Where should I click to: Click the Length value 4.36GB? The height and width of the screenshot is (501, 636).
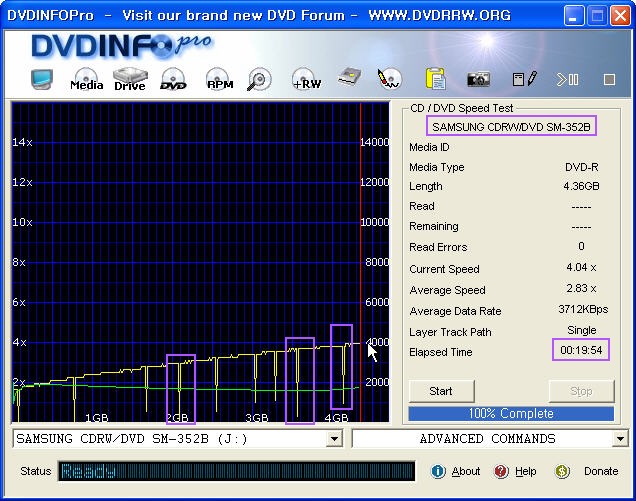(x=581, y=186)
